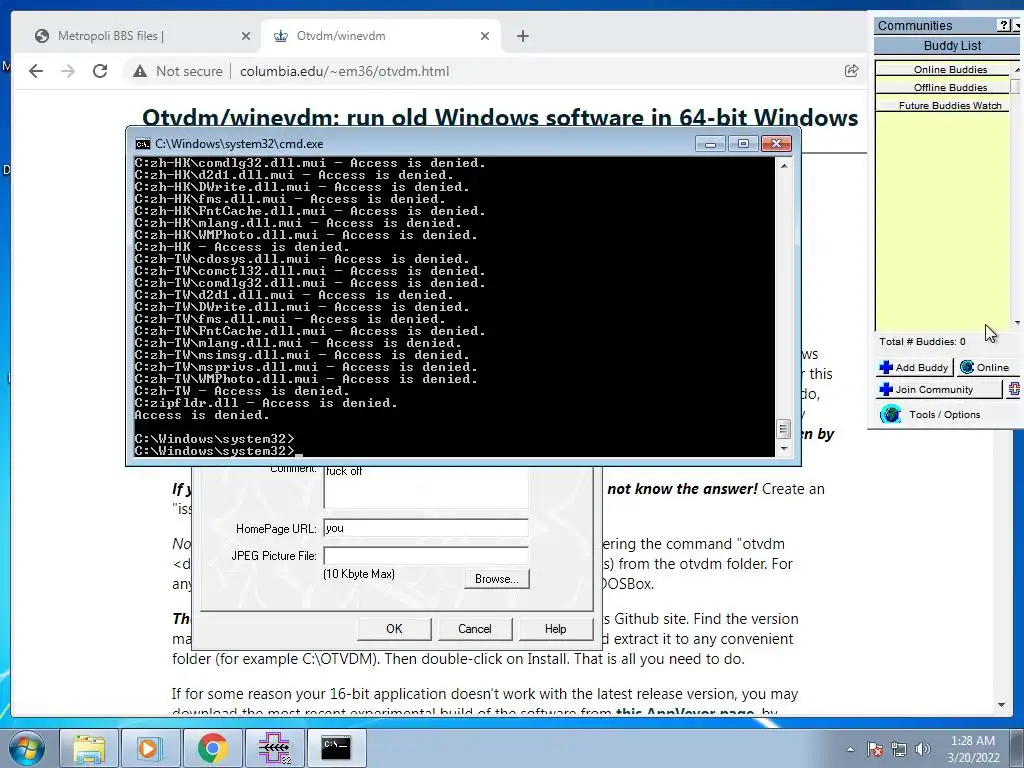Click cmd window scroll down arrow
Viewport: 1024px width, 768px height.
pyautogui.click(x=784, y=449)
